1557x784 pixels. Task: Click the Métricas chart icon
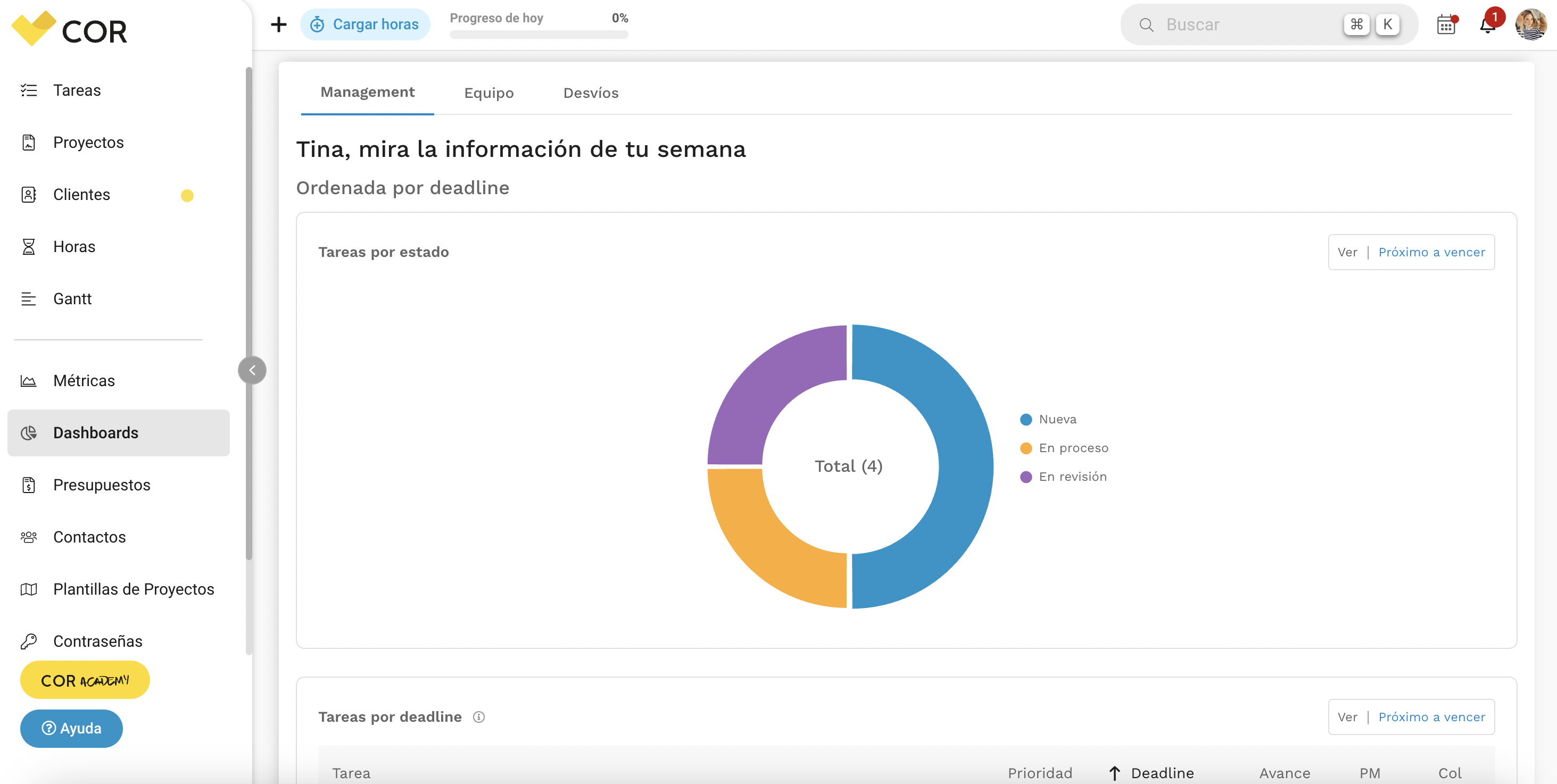(x=28, y=380)
